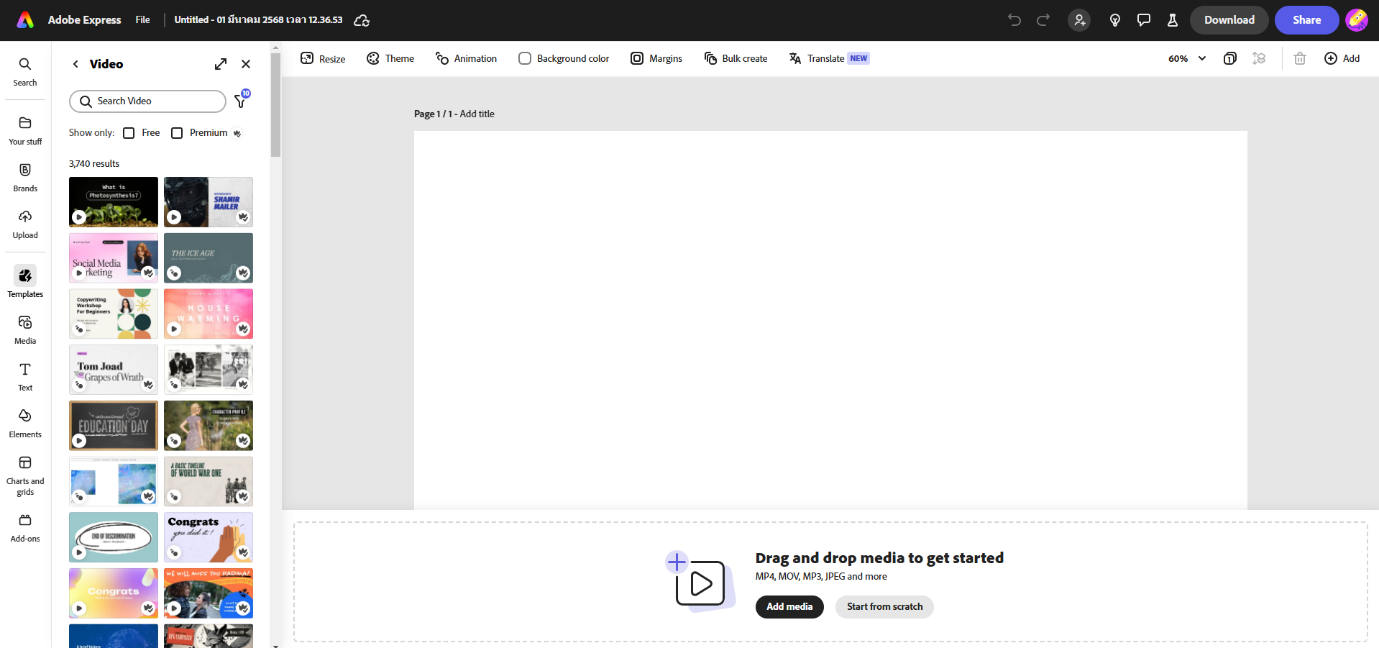This screenshot has height=648, width=1379.
Task: Open the File menu
Action: [x=143, y=20]
